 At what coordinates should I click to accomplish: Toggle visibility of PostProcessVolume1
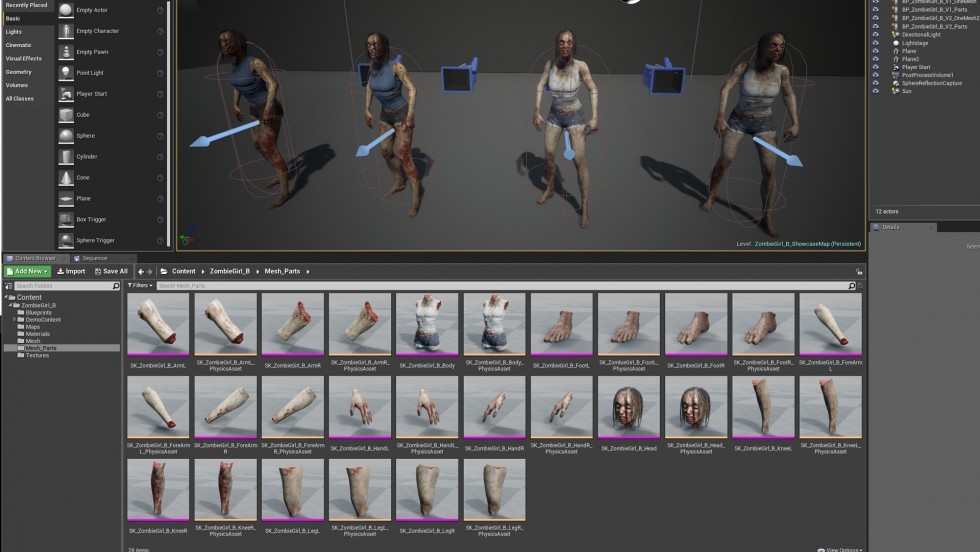(876, 75)
